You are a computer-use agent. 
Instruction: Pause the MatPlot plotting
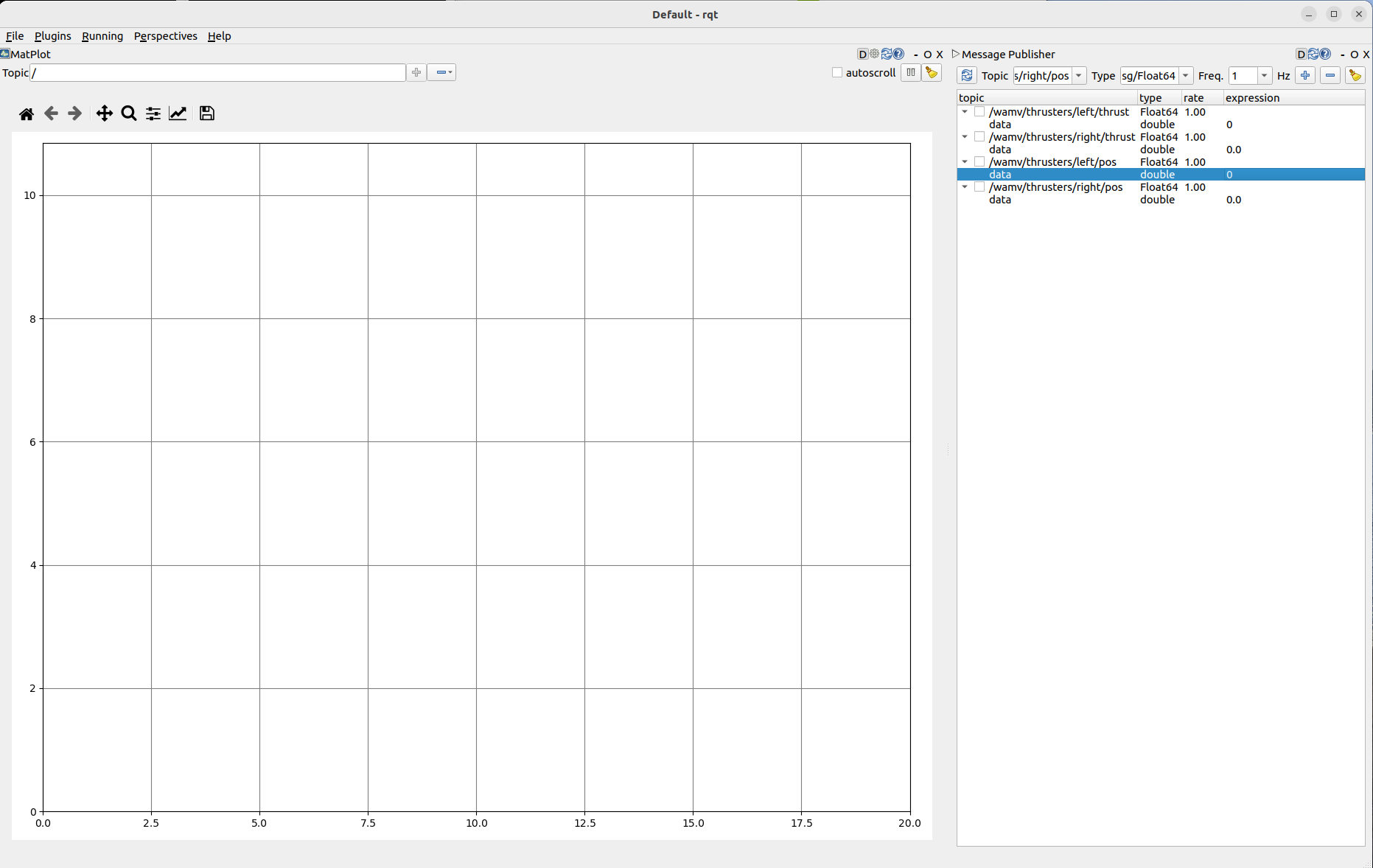[911, 72]
